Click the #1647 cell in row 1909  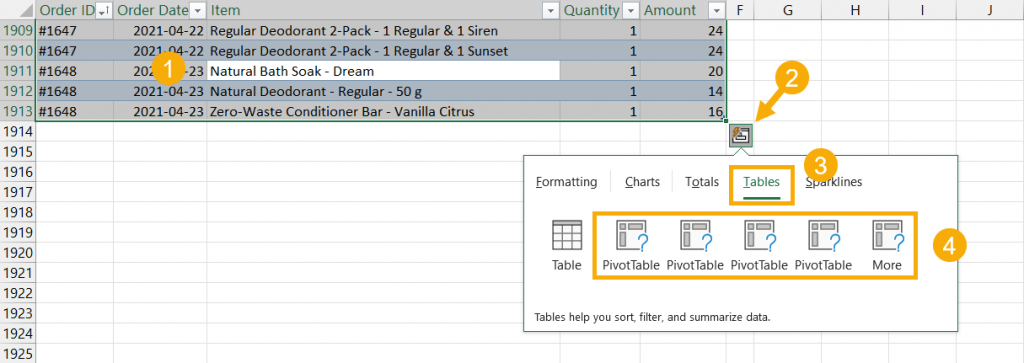[x=74, y=30]
